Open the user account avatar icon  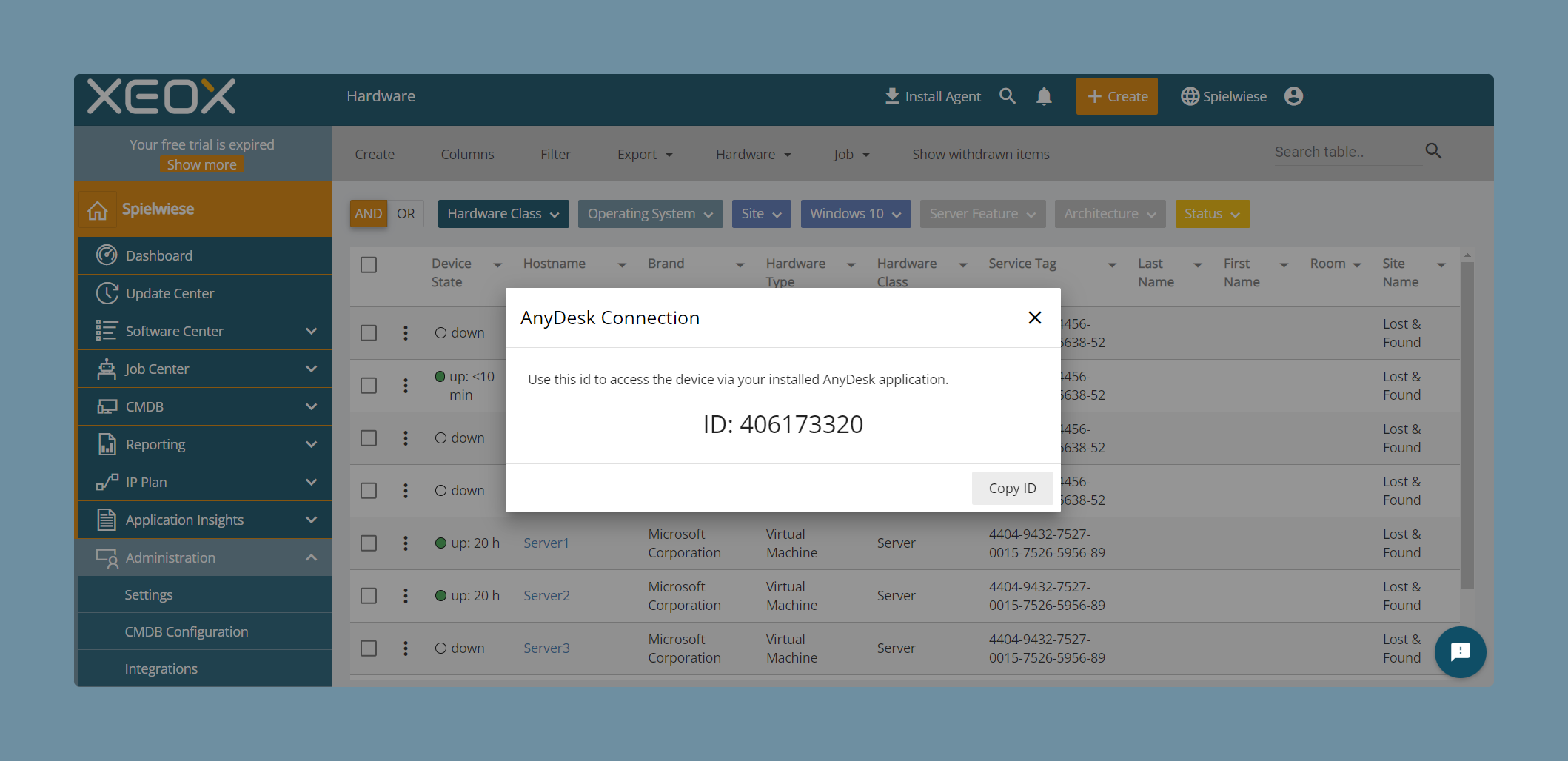1293,96
